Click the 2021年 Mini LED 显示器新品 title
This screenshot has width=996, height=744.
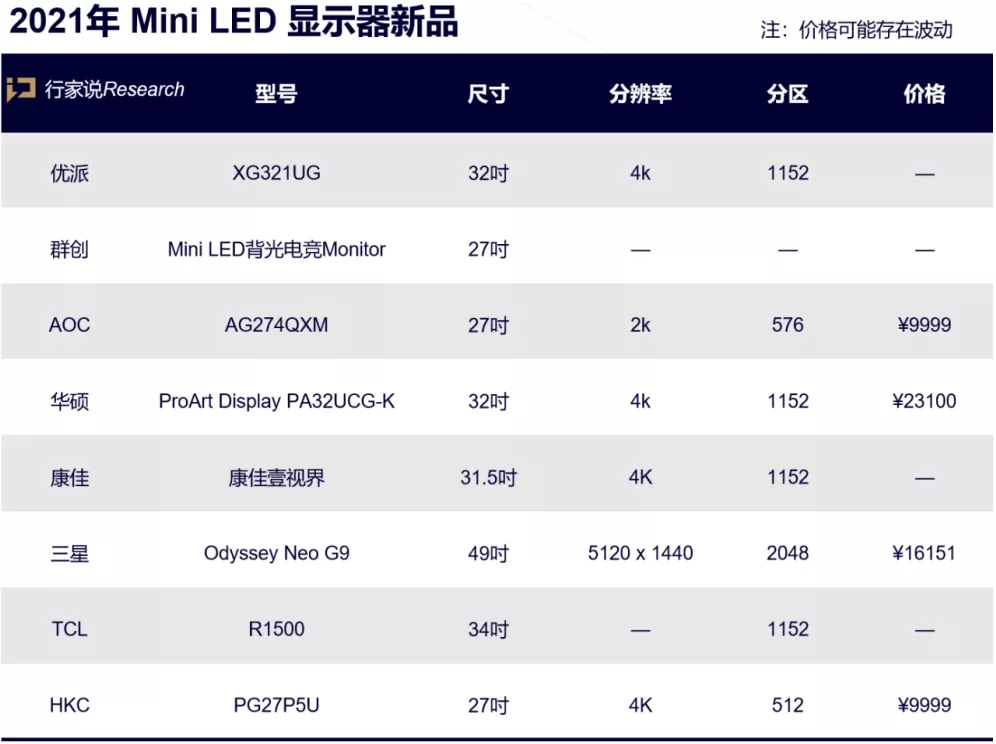[x=234, y=23]
